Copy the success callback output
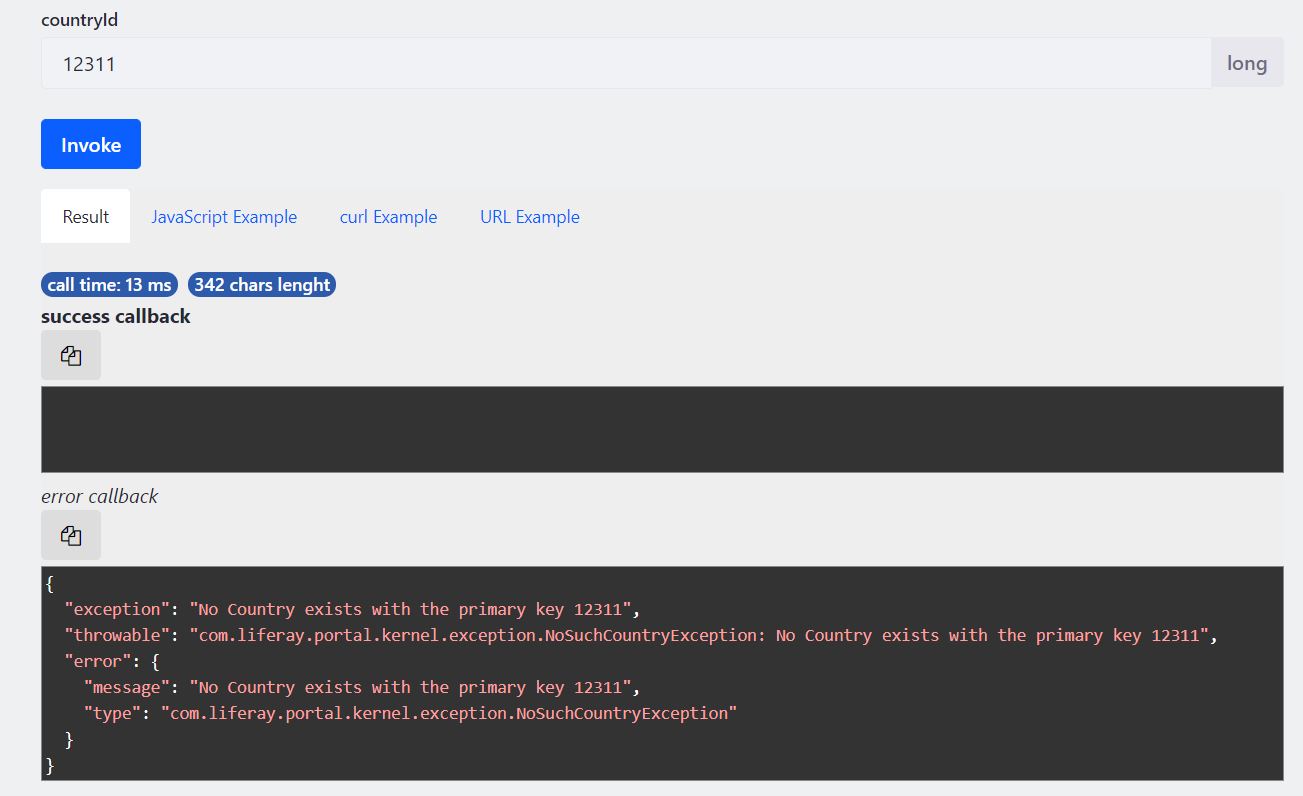1303x796 pixels. tap(71, 355)
